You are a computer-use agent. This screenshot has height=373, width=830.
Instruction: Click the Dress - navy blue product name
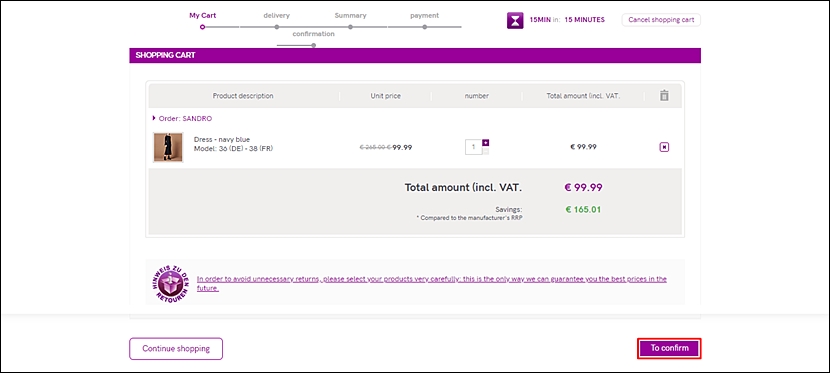coord(222,139)
